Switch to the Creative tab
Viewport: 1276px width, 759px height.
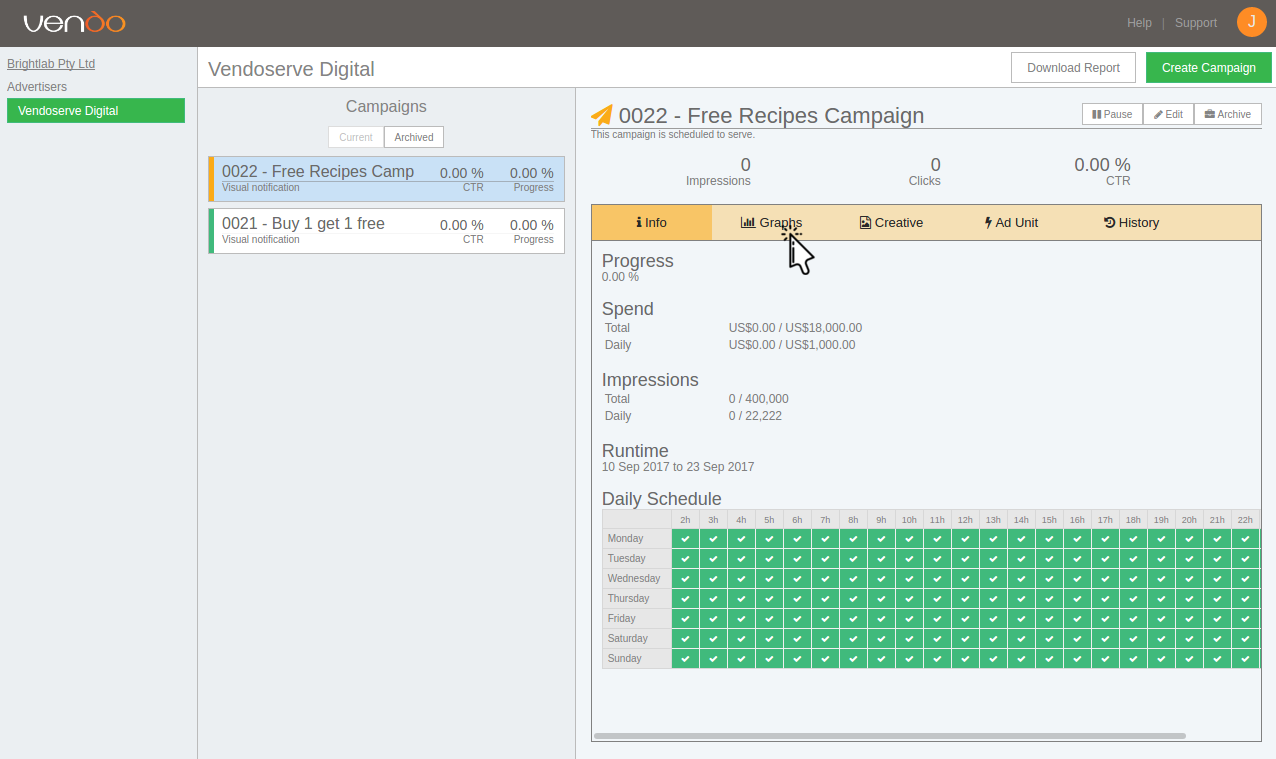[x=891, y=223]
